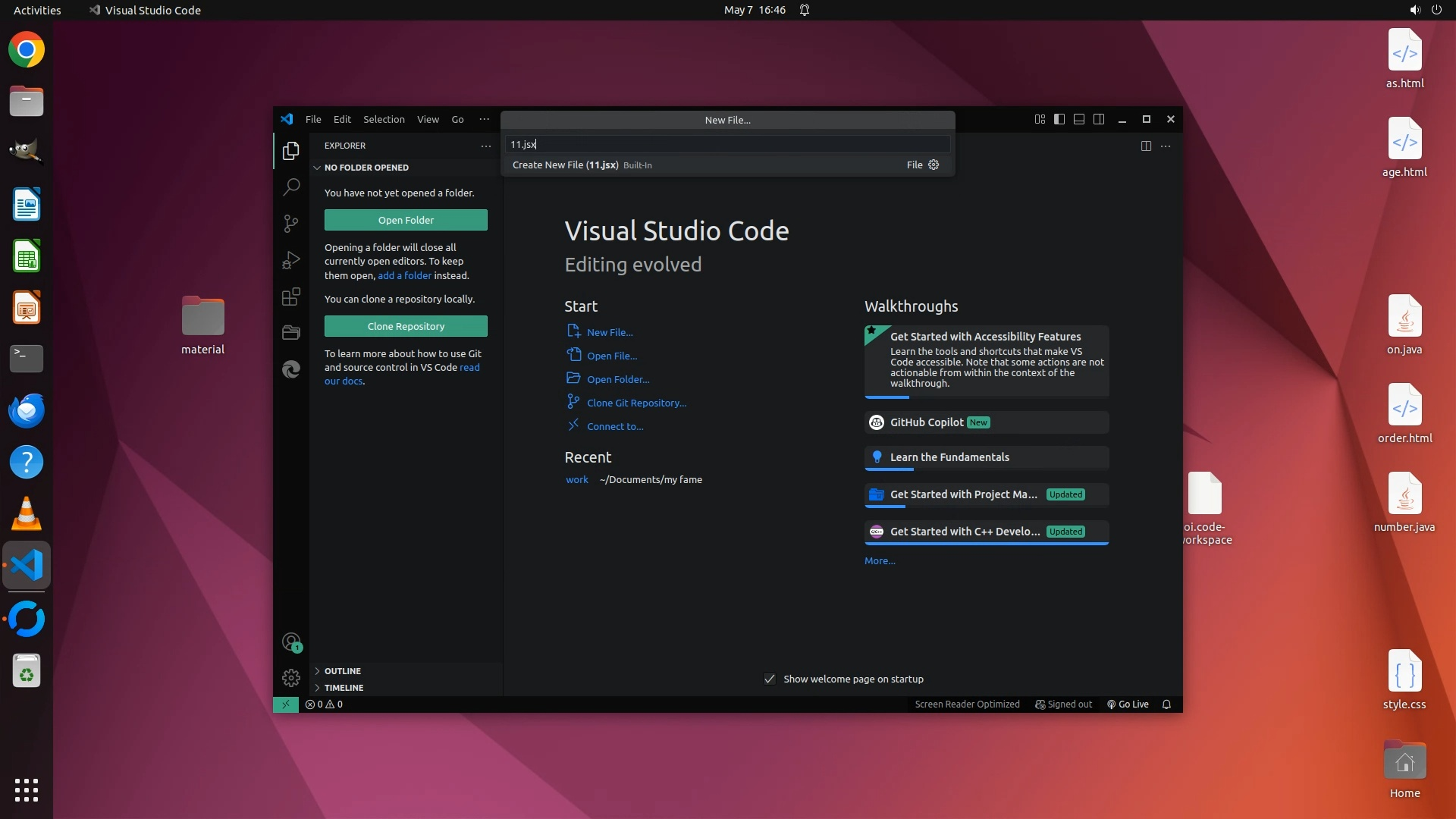Open the Extensions view icon
This screenshot has width=1456, height=819.
pyautogui.click(x=291, y=297)
